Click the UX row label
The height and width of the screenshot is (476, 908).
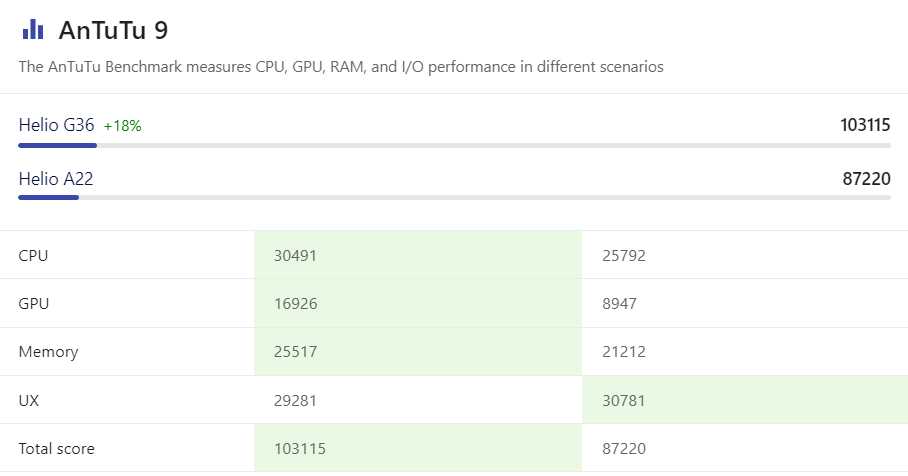click(x=28, y=400)
